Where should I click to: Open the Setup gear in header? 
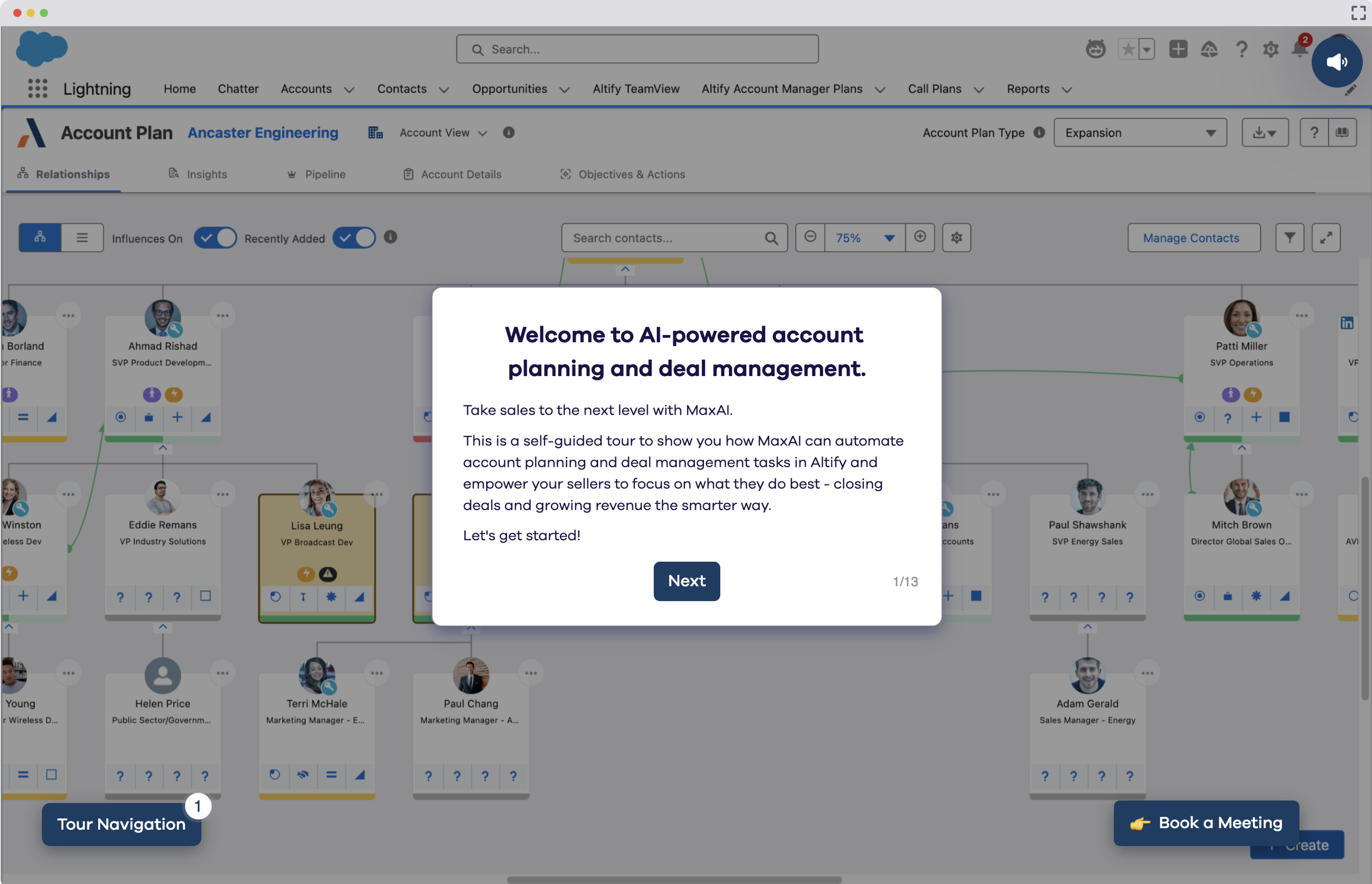point(1270,49)
